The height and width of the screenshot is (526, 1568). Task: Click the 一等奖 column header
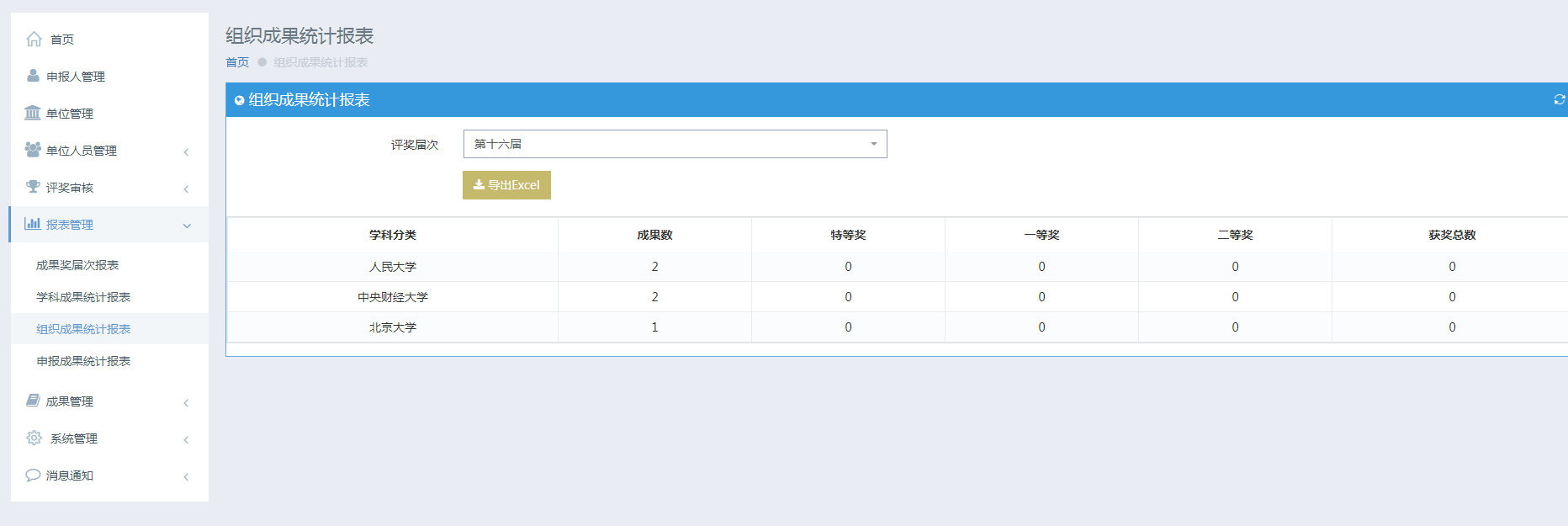point(1041,235)
